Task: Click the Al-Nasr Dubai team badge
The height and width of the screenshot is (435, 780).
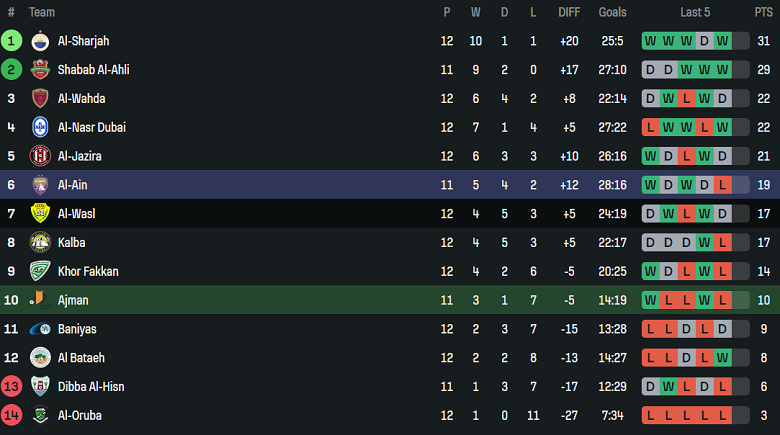Action: point(40,127)
